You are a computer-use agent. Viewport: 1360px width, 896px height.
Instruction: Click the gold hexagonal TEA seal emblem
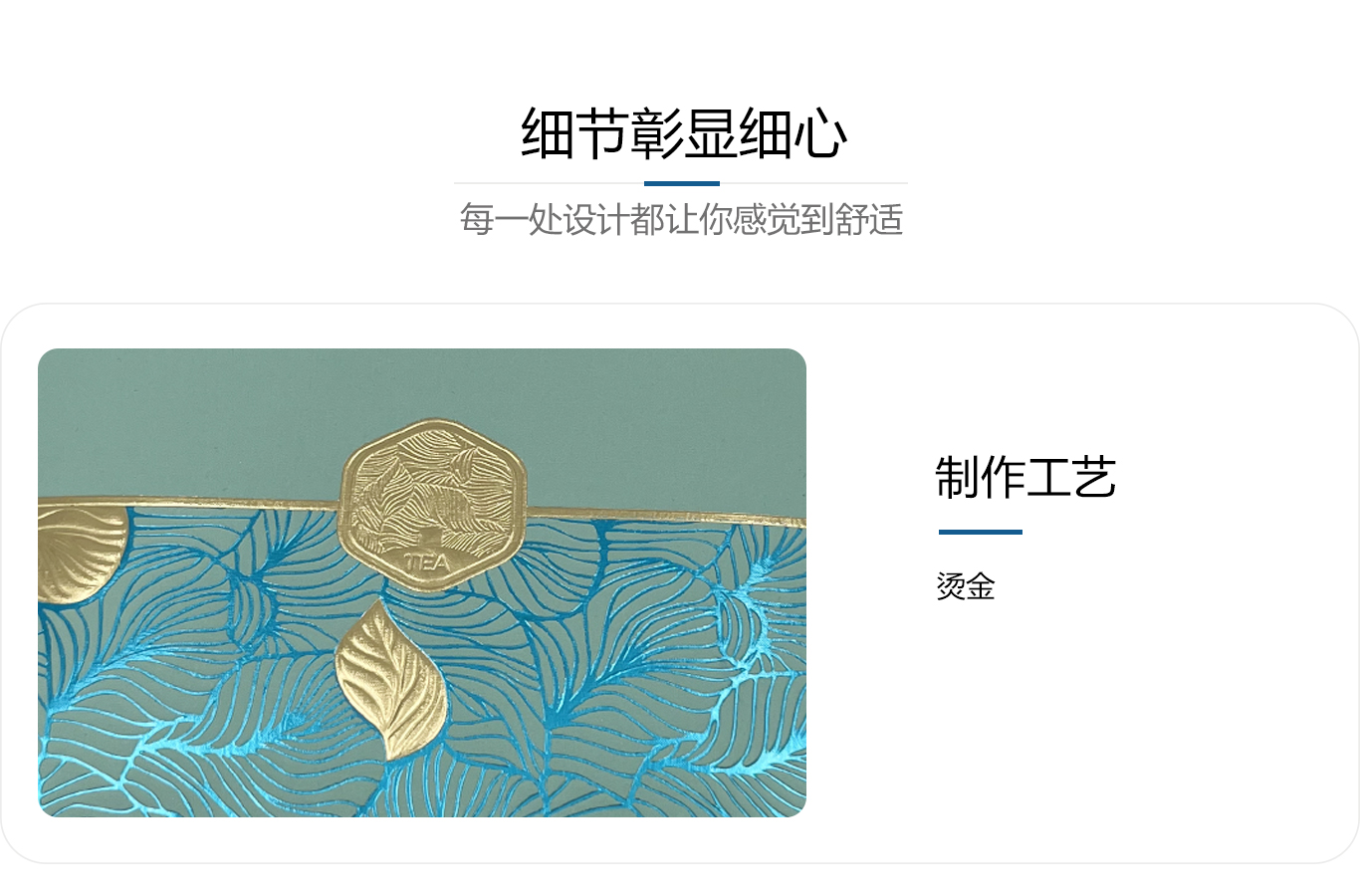click(432, 504)
